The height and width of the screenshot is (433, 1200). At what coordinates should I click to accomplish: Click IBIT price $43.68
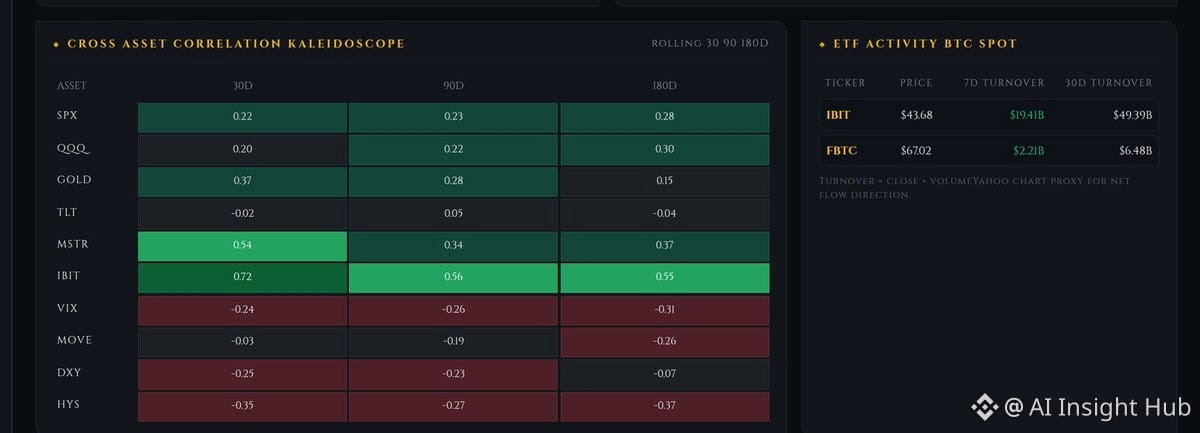(x=916, y=115)
